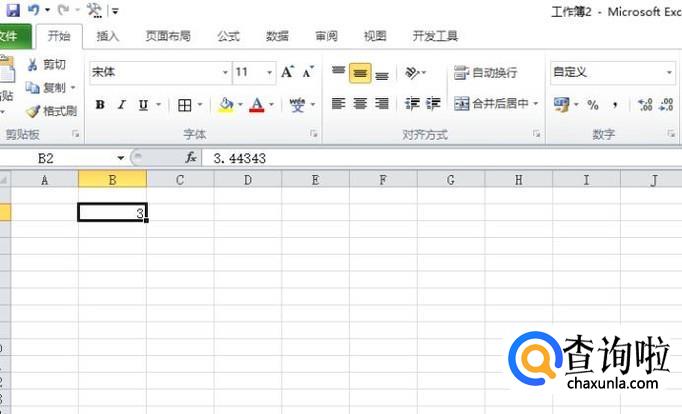Click the borders grid icon
Viewport: 682px width, 414px height.
coord(185,105)
